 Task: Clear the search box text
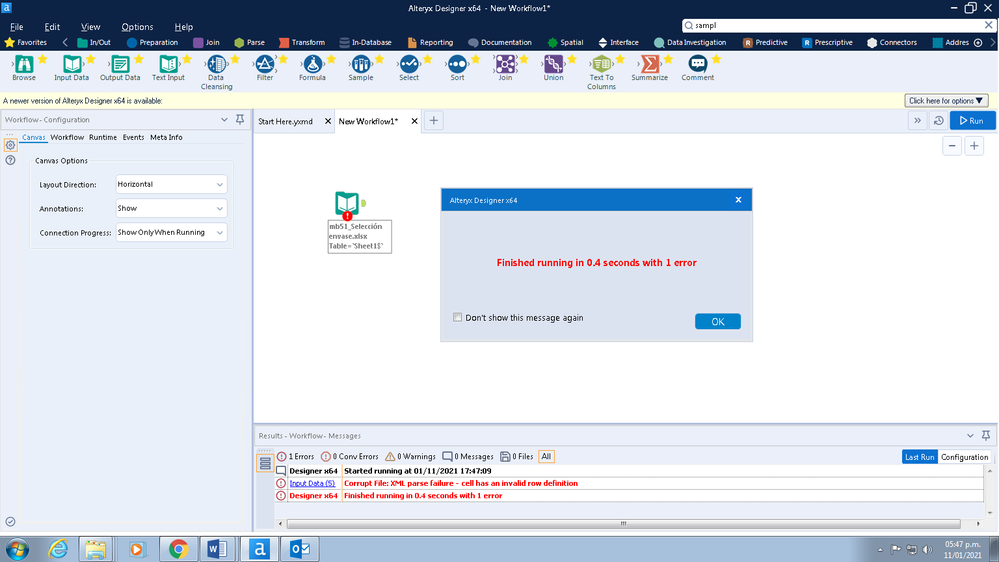[988, 25]
